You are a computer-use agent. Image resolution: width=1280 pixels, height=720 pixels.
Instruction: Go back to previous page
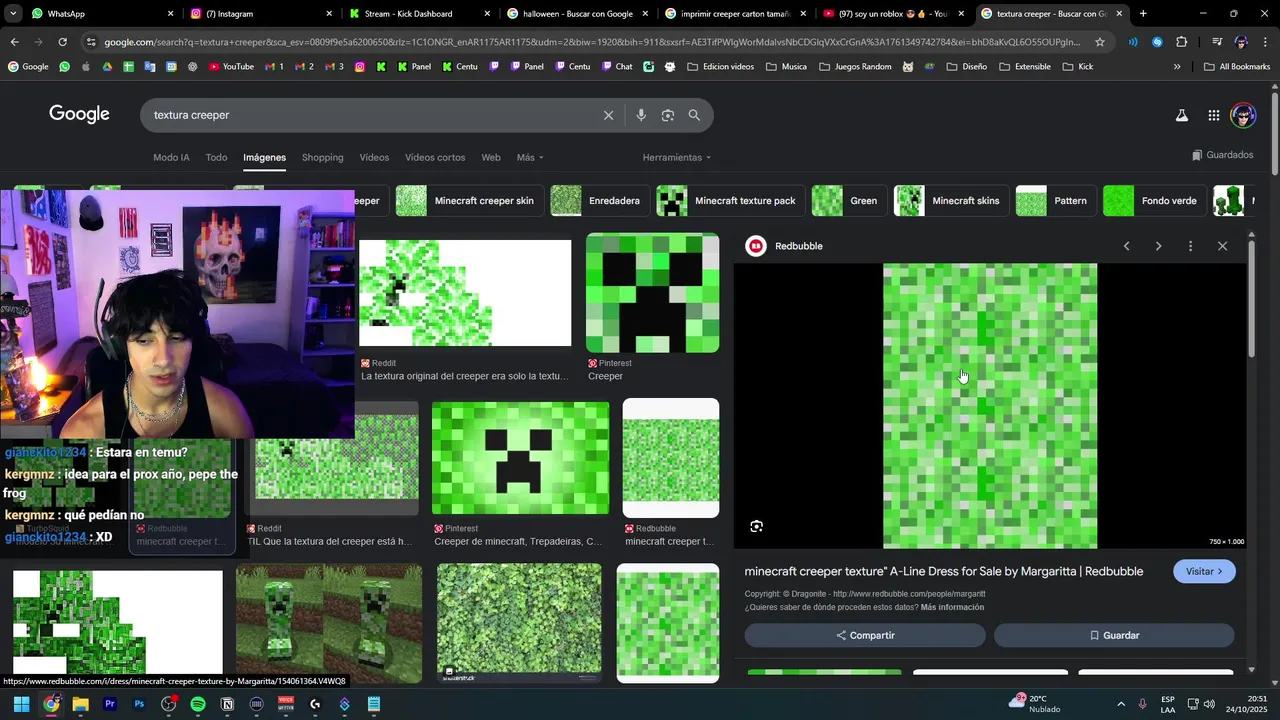click(x=14, y=42)
